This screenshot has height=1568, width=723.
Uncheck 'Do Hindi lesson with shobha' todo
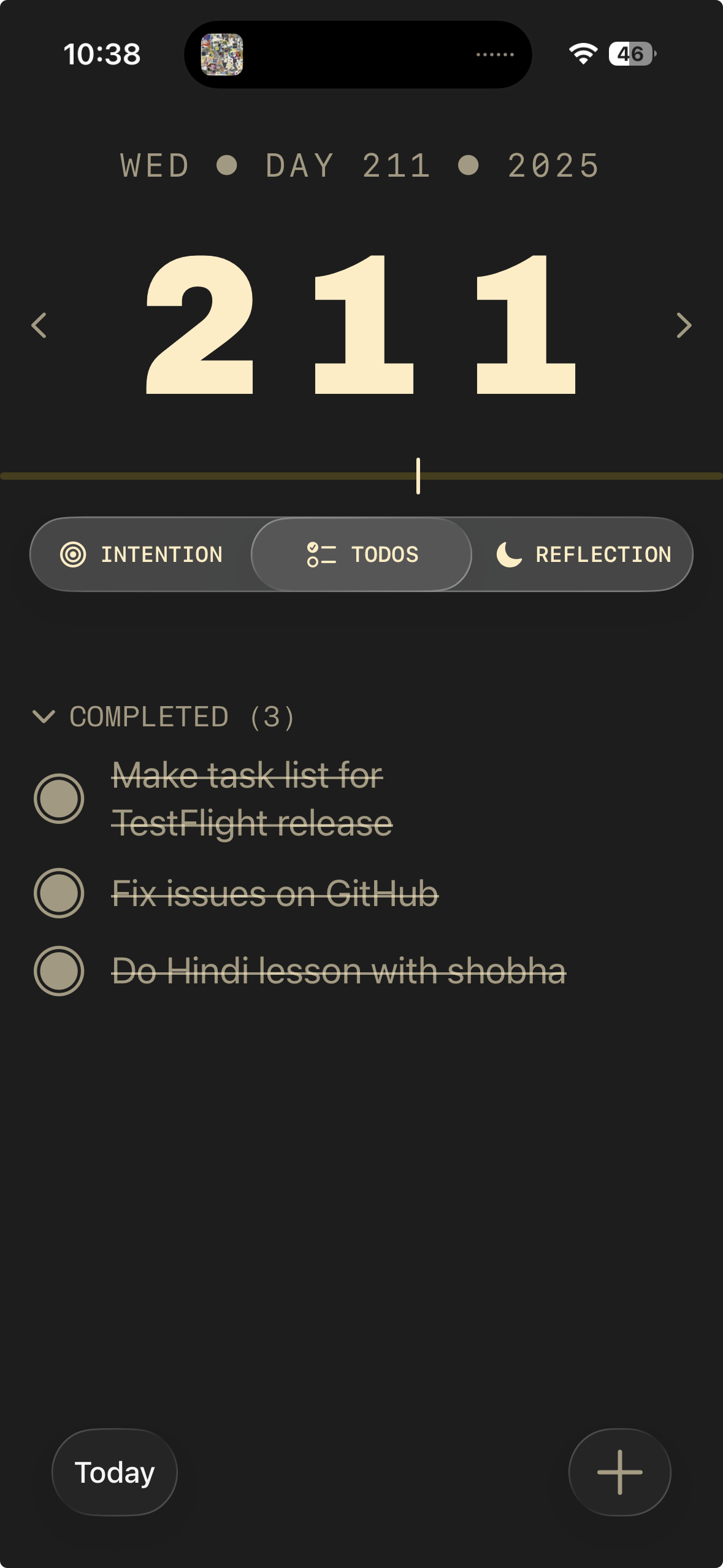click(59, 971)
